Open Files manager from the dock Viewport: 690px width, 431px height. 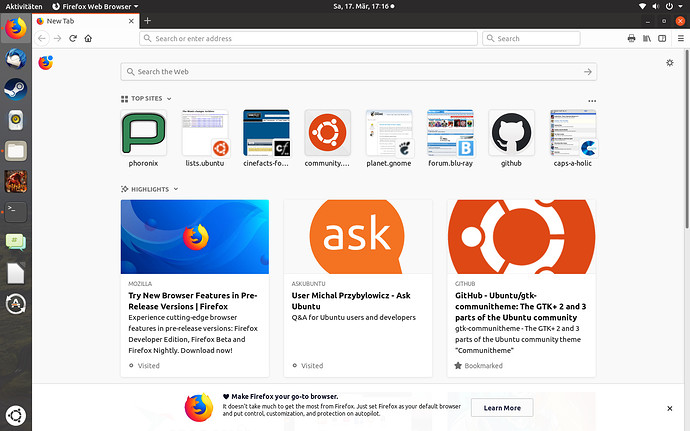16,151
